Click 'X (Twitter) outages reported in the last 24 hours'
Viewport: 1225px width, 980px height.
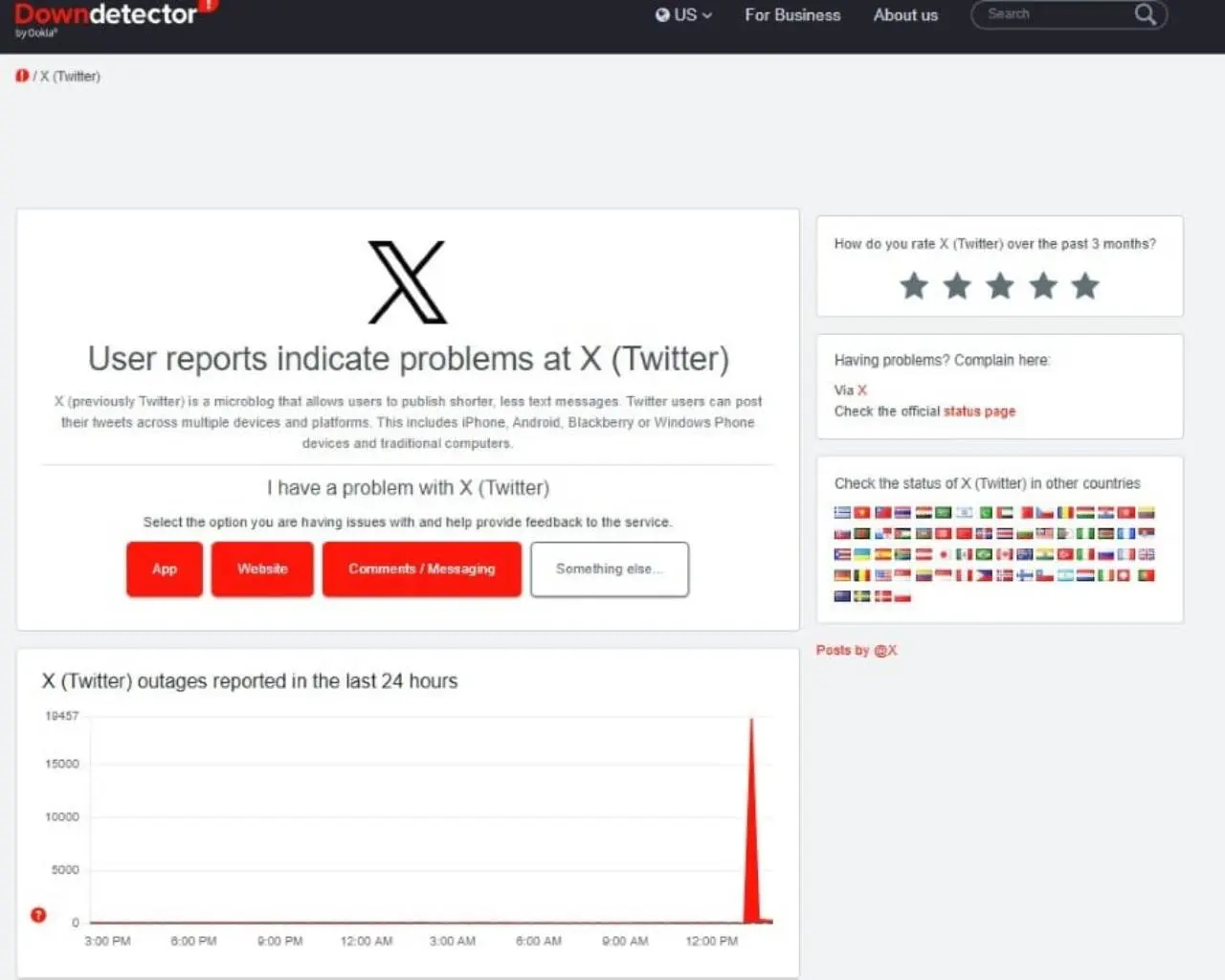coord(250,681)
